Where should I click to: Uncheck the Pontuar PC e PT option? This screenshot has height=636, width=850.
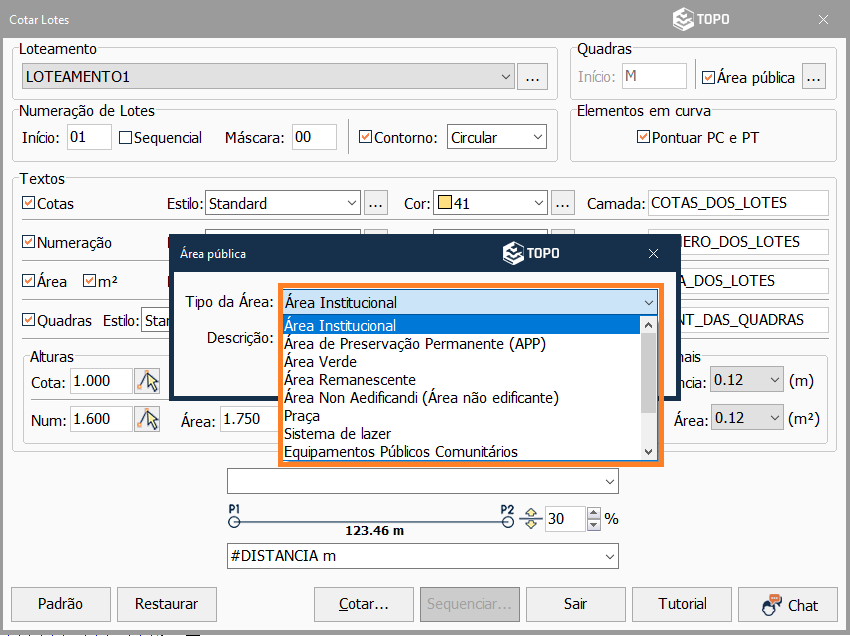click(643, 137)
